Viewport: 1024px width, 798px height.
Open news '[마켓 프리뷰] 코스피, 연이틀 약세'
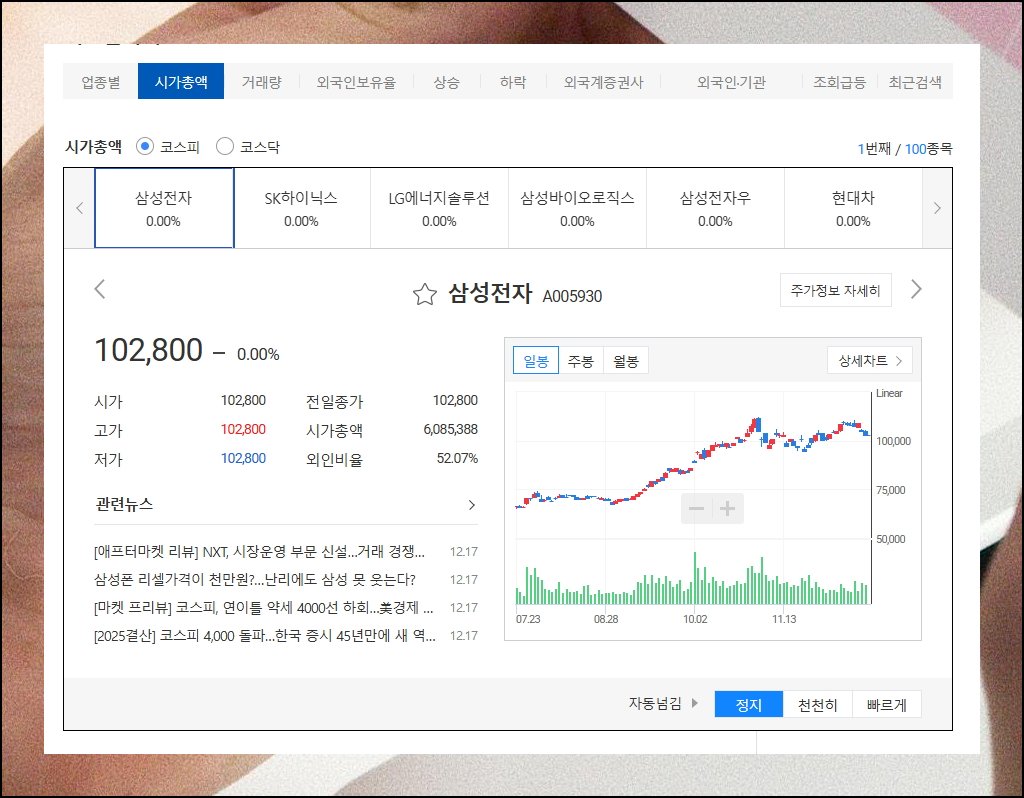click(263, 608)
